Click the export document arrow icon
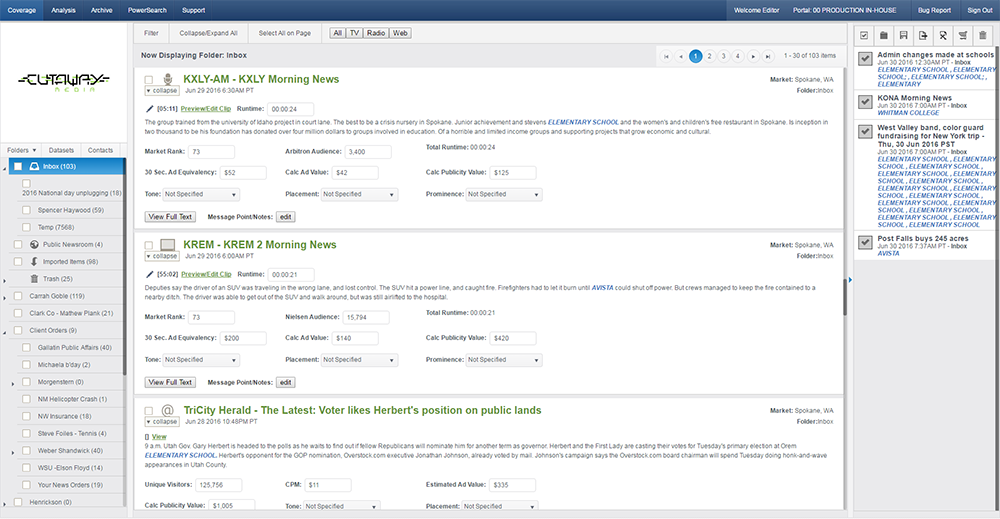This screenshot has width=1000, height=519. pos(923,35)
